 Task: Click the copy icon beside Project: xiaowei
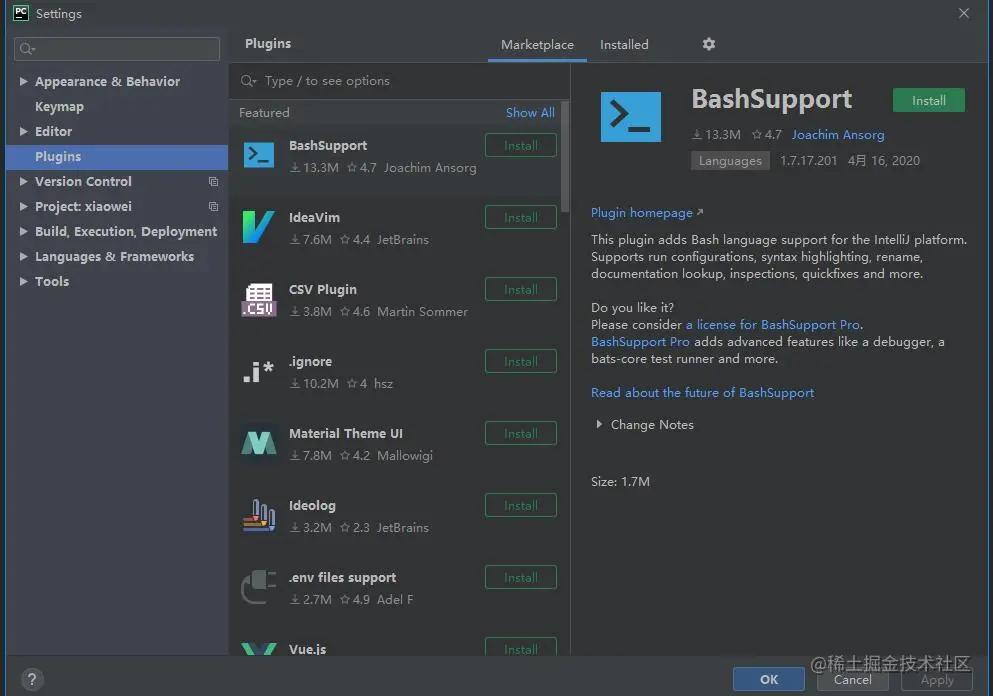point(213,206)
